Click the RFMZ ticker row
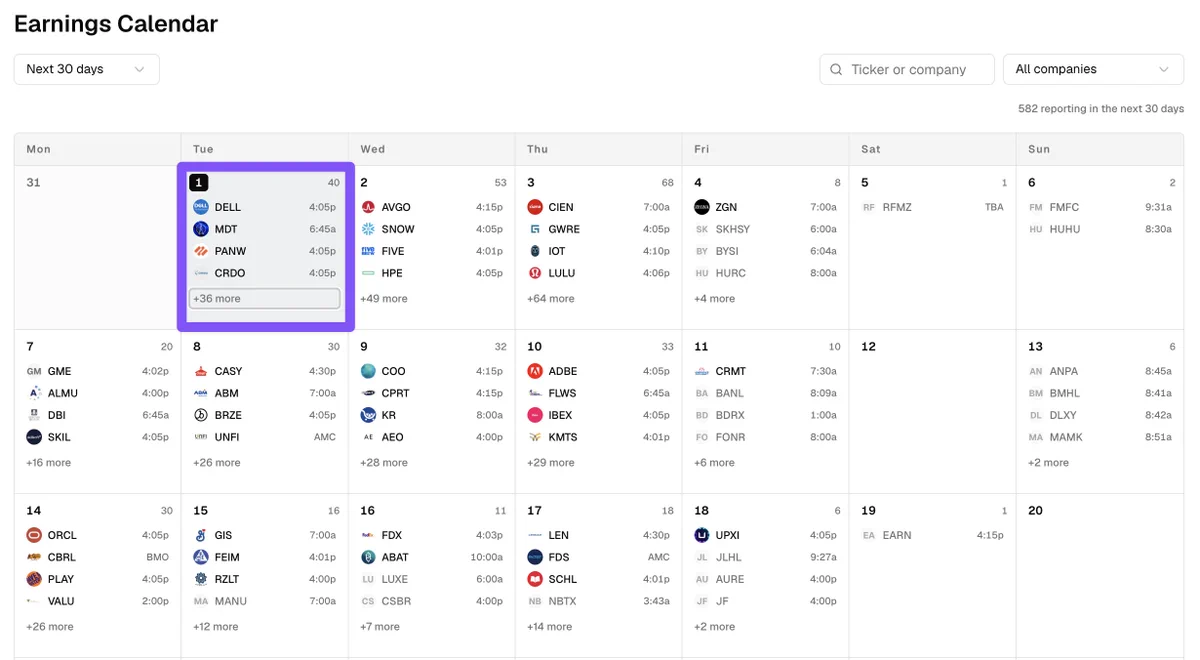 point(932,207)
